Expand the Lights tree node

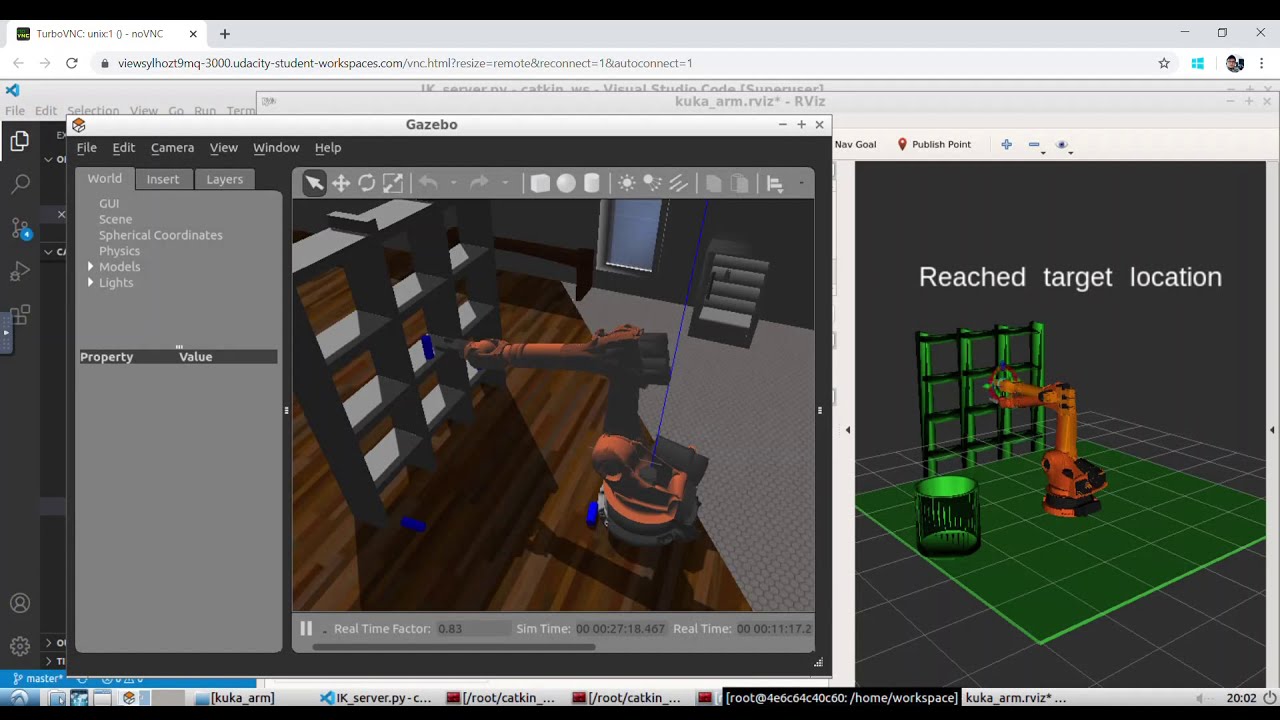pyautogui.click(x=91, y=283)
